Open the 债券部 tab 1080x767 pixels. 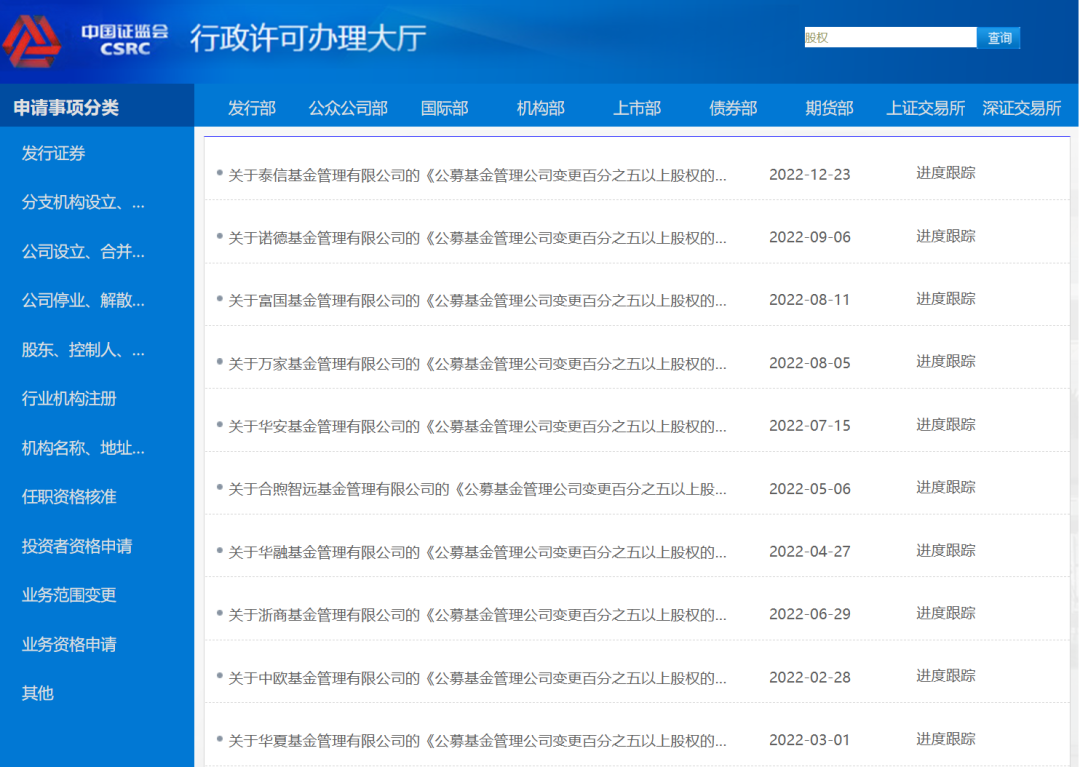(733, 108)
